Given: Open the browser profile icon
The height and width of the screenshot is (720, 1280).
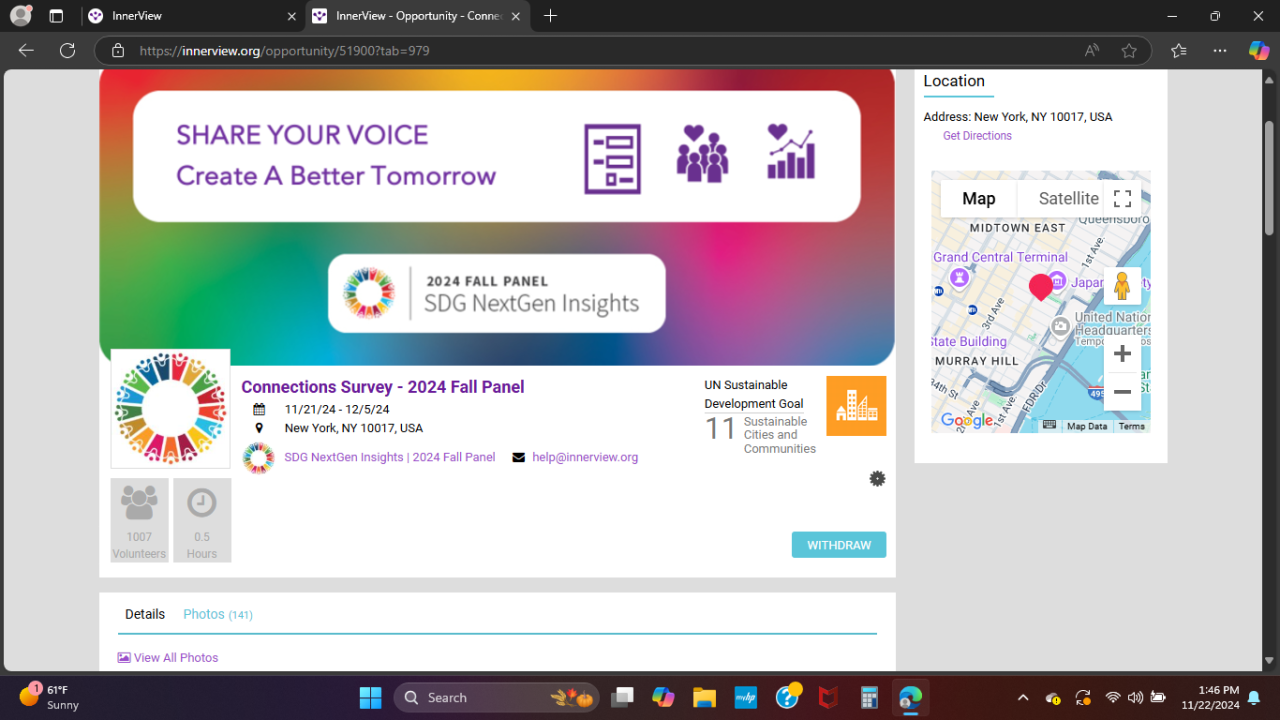Looking at the screenshot, I should click(x=20, y=16).
